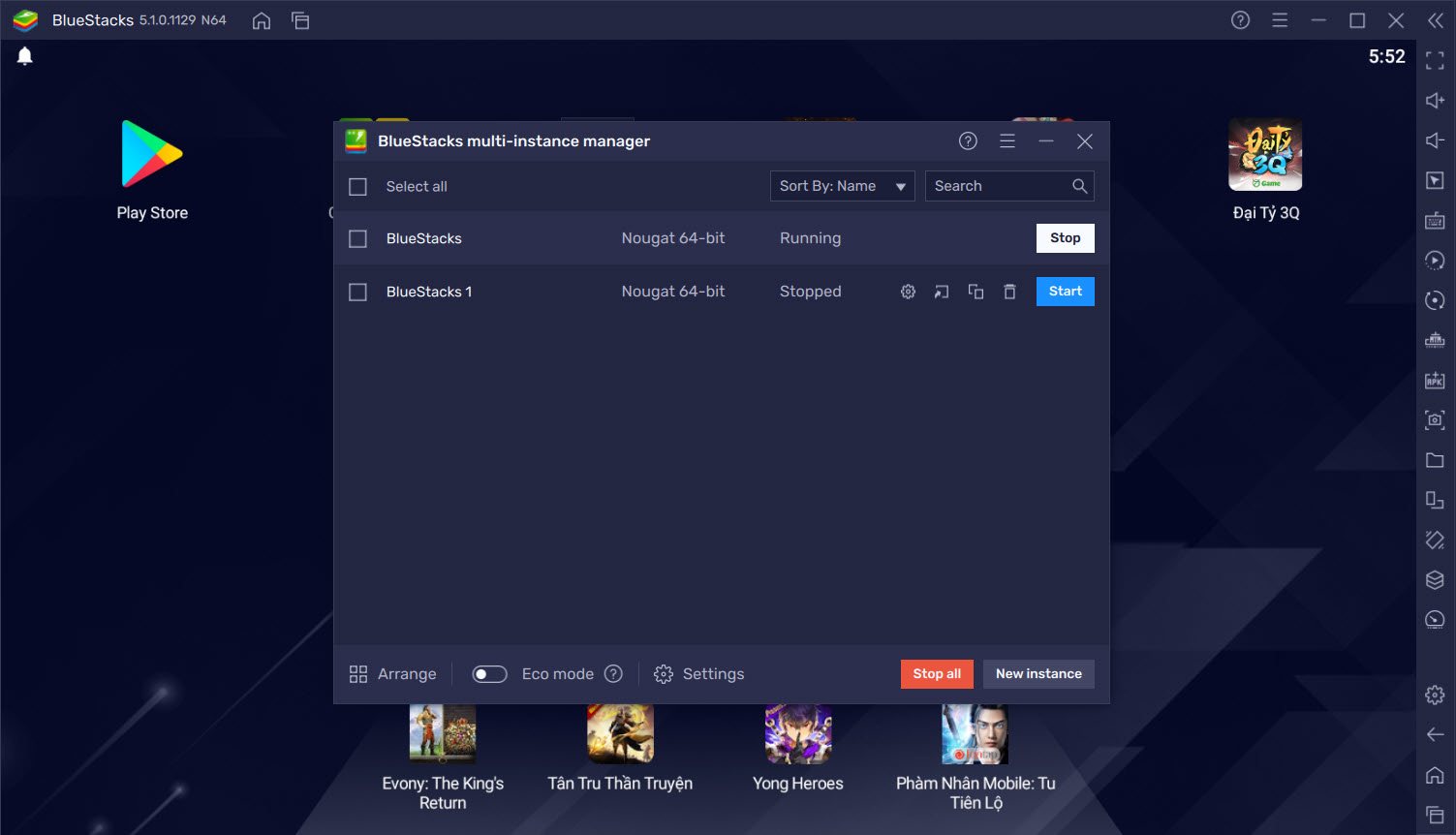This screenshot has width=1456, height=835.
Task: Open multi-instance manager hamburger menu
Action: point(1007,141)
